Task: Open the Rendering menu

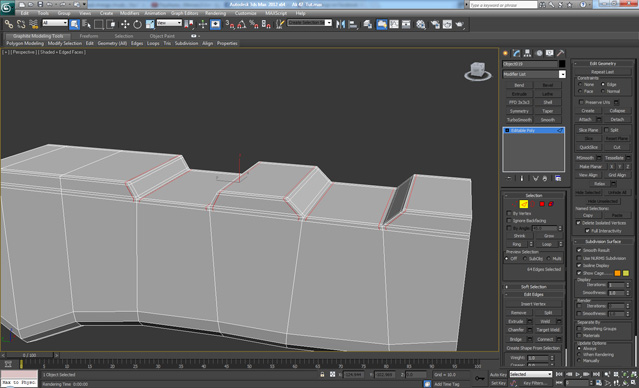Action: tap(216, 13)
